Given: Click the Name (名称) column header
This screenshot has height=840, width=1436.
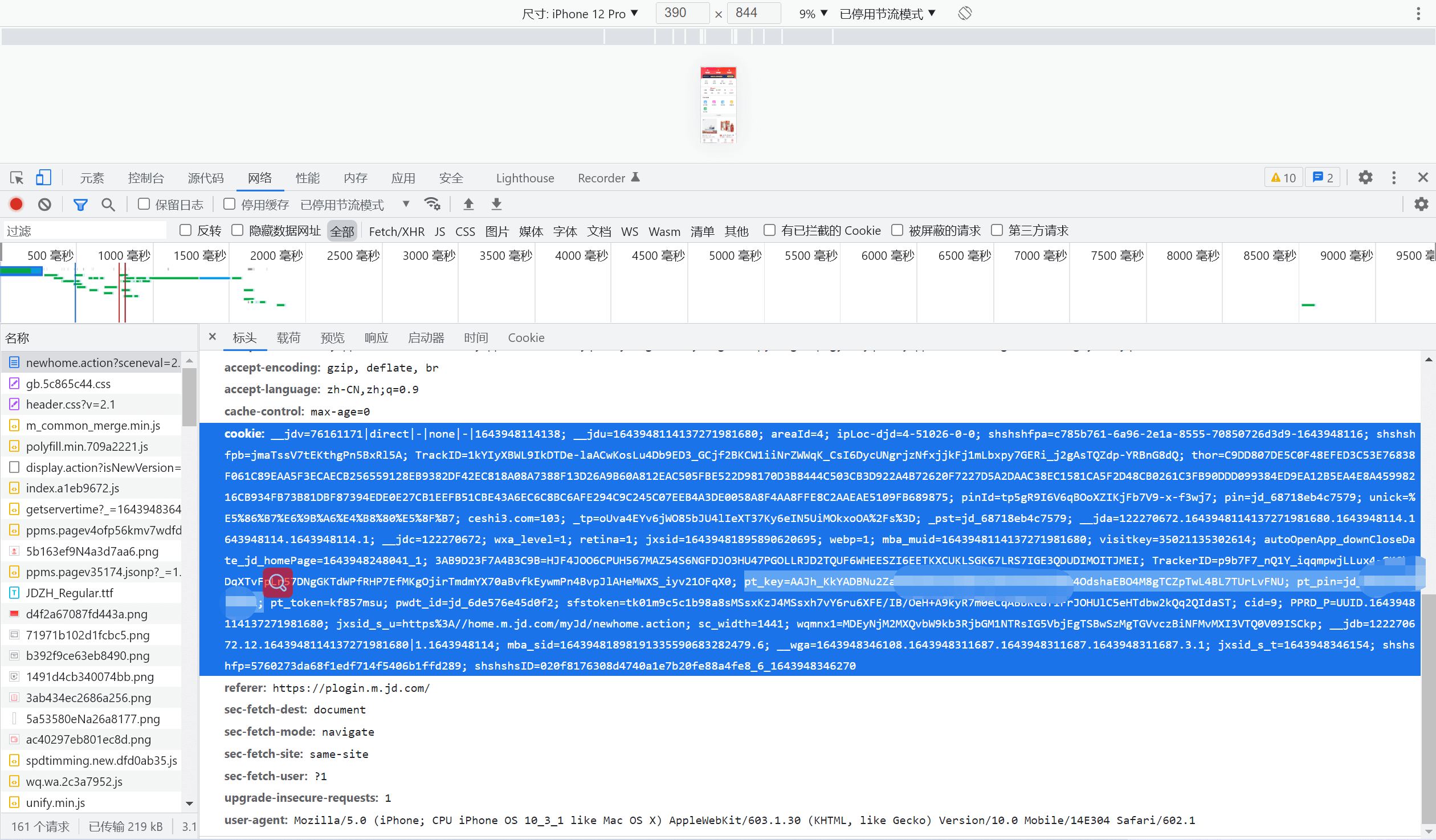Looking at the screenshot, I should 100,337.
